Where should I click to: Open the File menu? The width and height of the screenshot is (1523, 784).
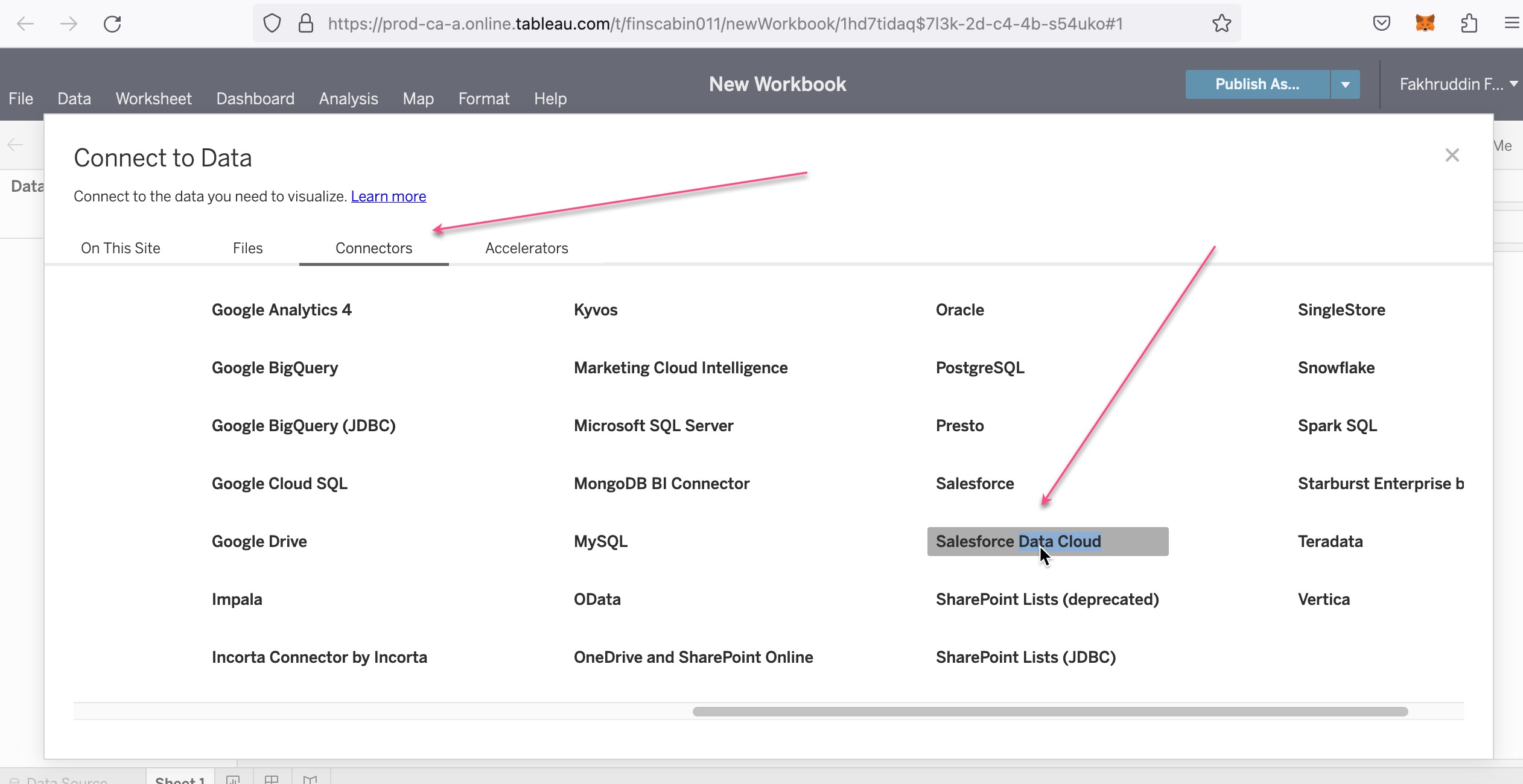[21, 98]
